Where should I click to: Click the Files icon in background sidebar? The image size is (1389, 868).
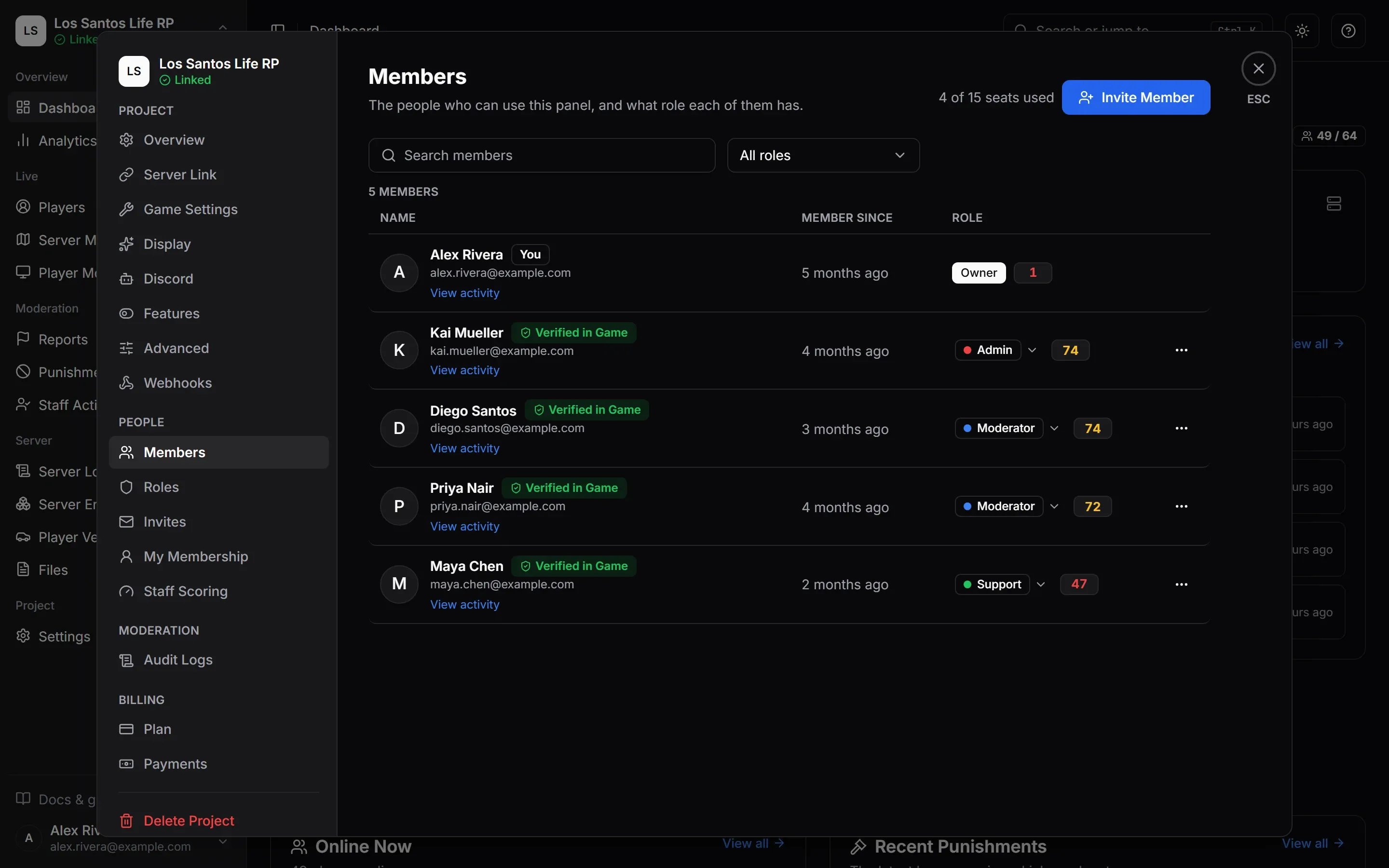tap(23, 570)
